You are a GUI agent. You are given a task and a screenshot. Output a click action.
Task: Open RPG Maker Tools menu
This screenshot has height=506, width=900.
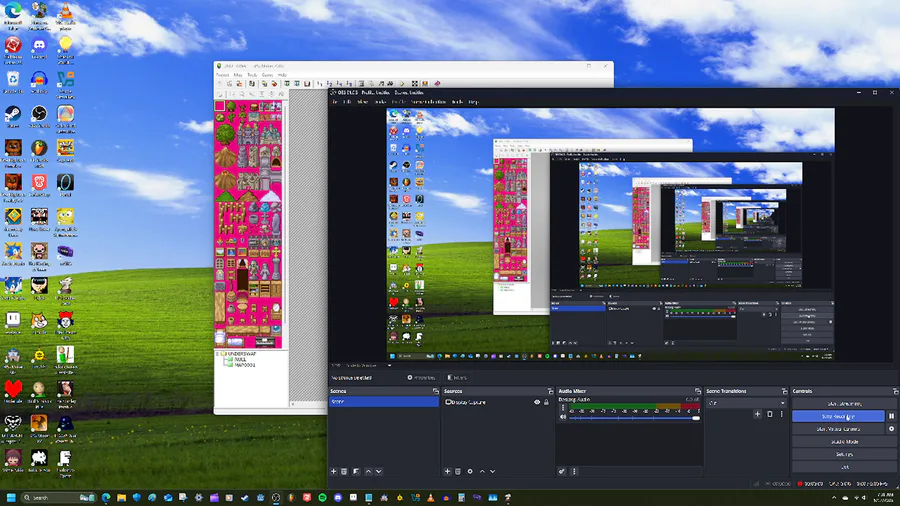tap(252, 75)
